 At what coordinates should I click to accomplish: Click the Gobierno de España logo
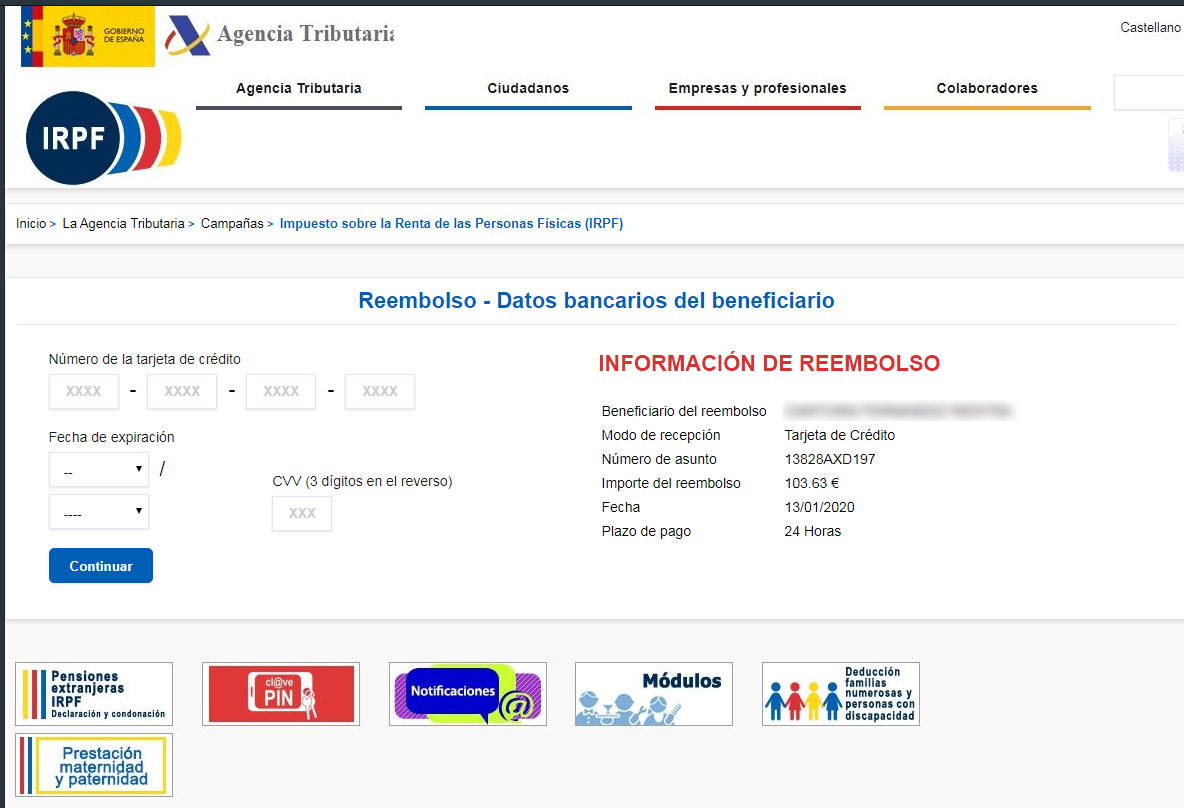click(x=88, y=36)
